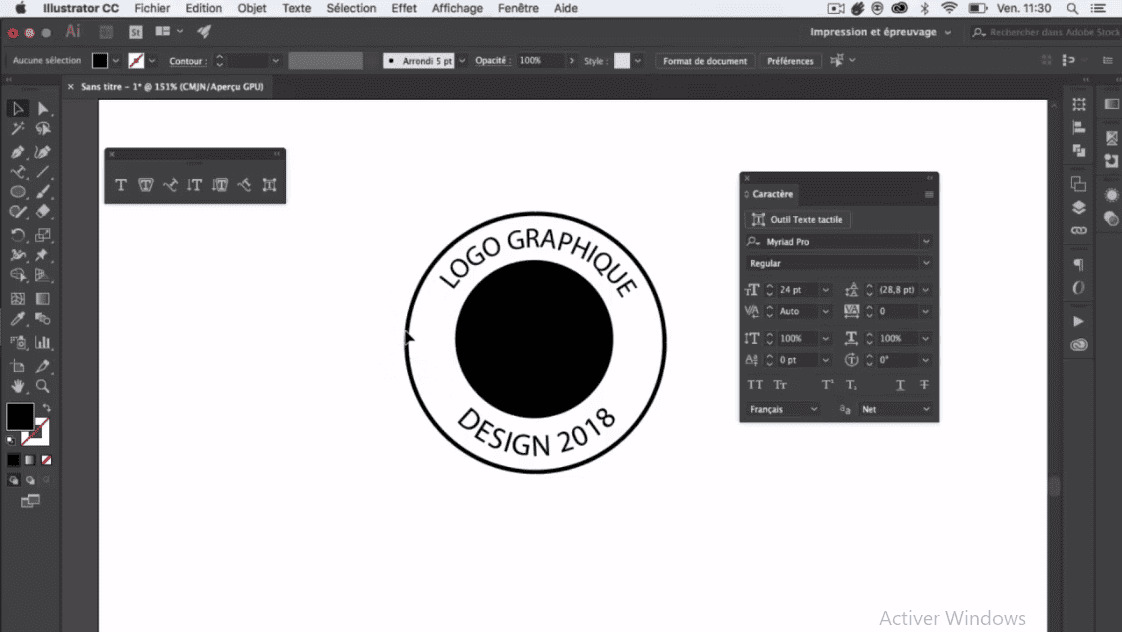Screen dimensions: 1122x632
Task: Select the Zoom tool in the toolbar
Action: [41, 384]
